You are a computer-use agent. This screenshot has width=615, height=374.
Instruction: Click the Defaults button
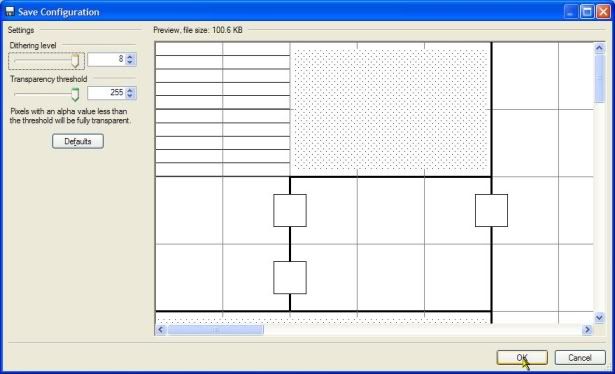pos(78,141)
